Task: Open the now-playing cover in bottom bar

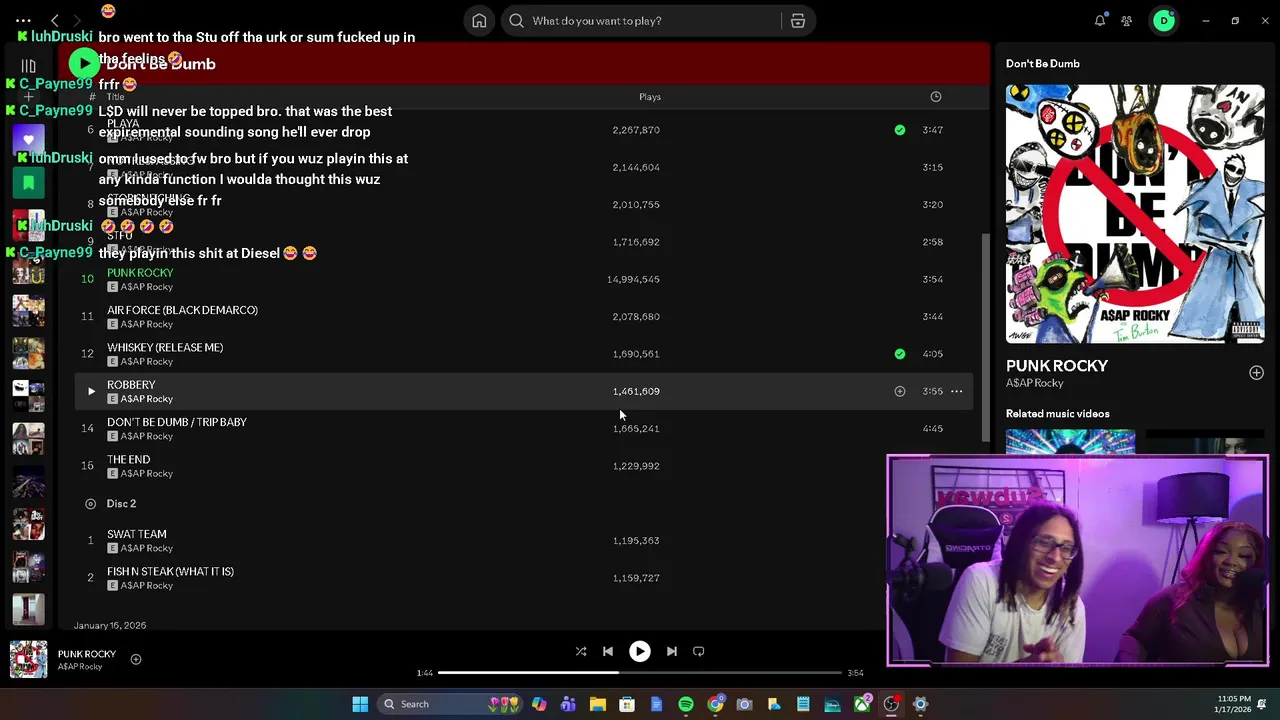Action: tap(28, 660)
